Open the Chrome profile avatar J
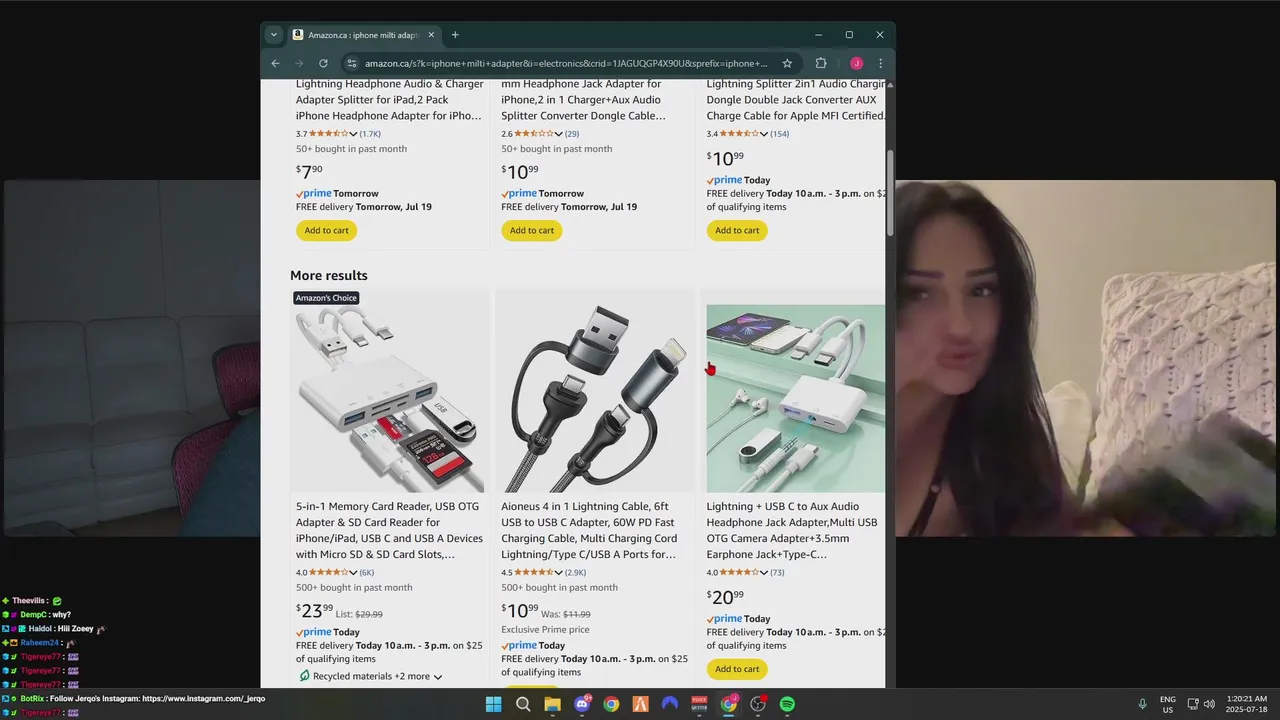This screenshot has height=720, width=1280. [x=856, y=63]
